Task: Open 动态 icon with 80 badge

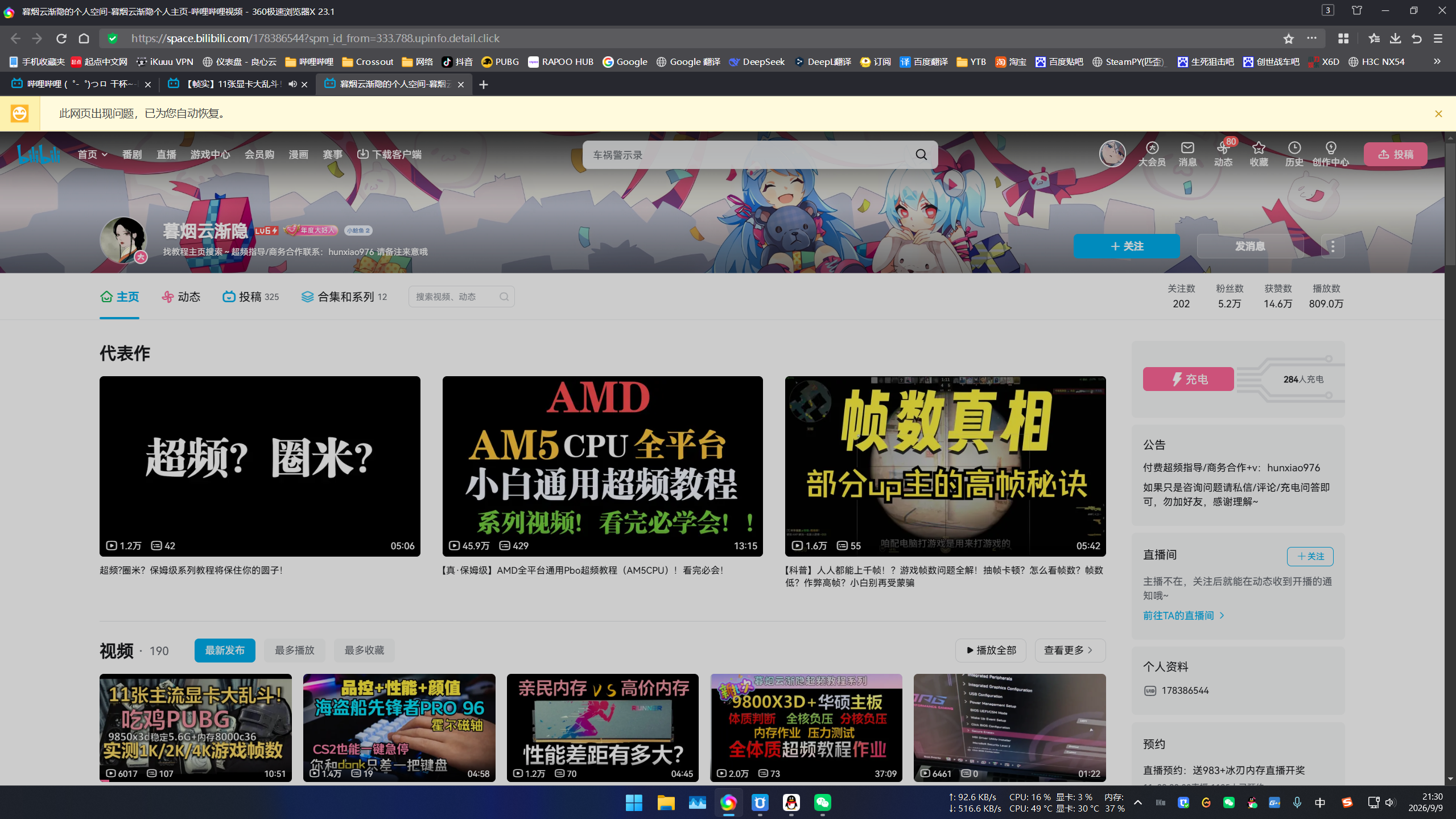Action: coord(1223,154)
